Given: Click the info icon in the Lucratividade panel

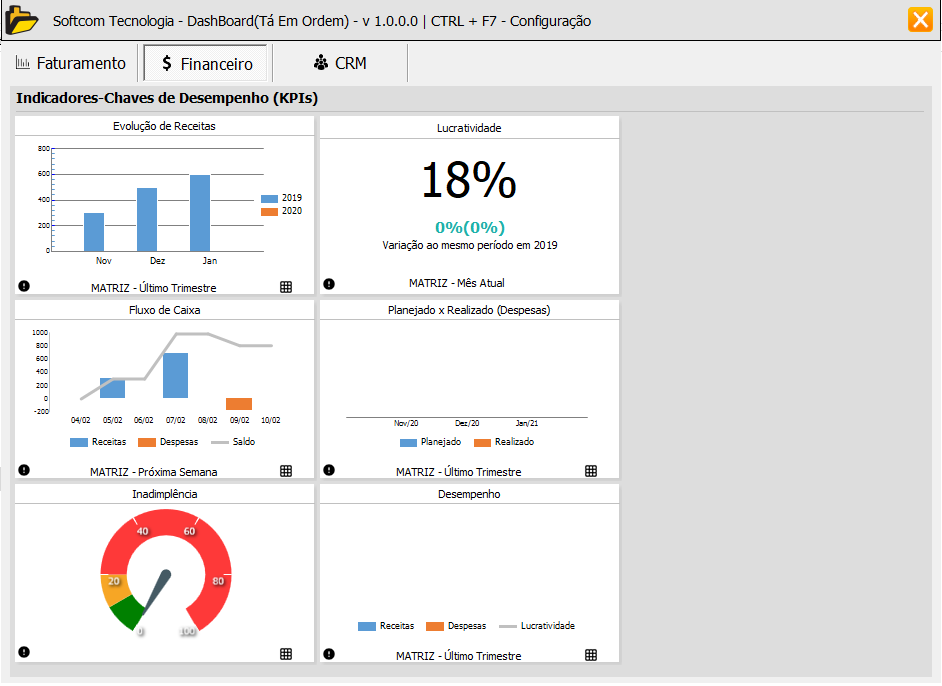Looking at the screenshot, I should click(329, 284).
